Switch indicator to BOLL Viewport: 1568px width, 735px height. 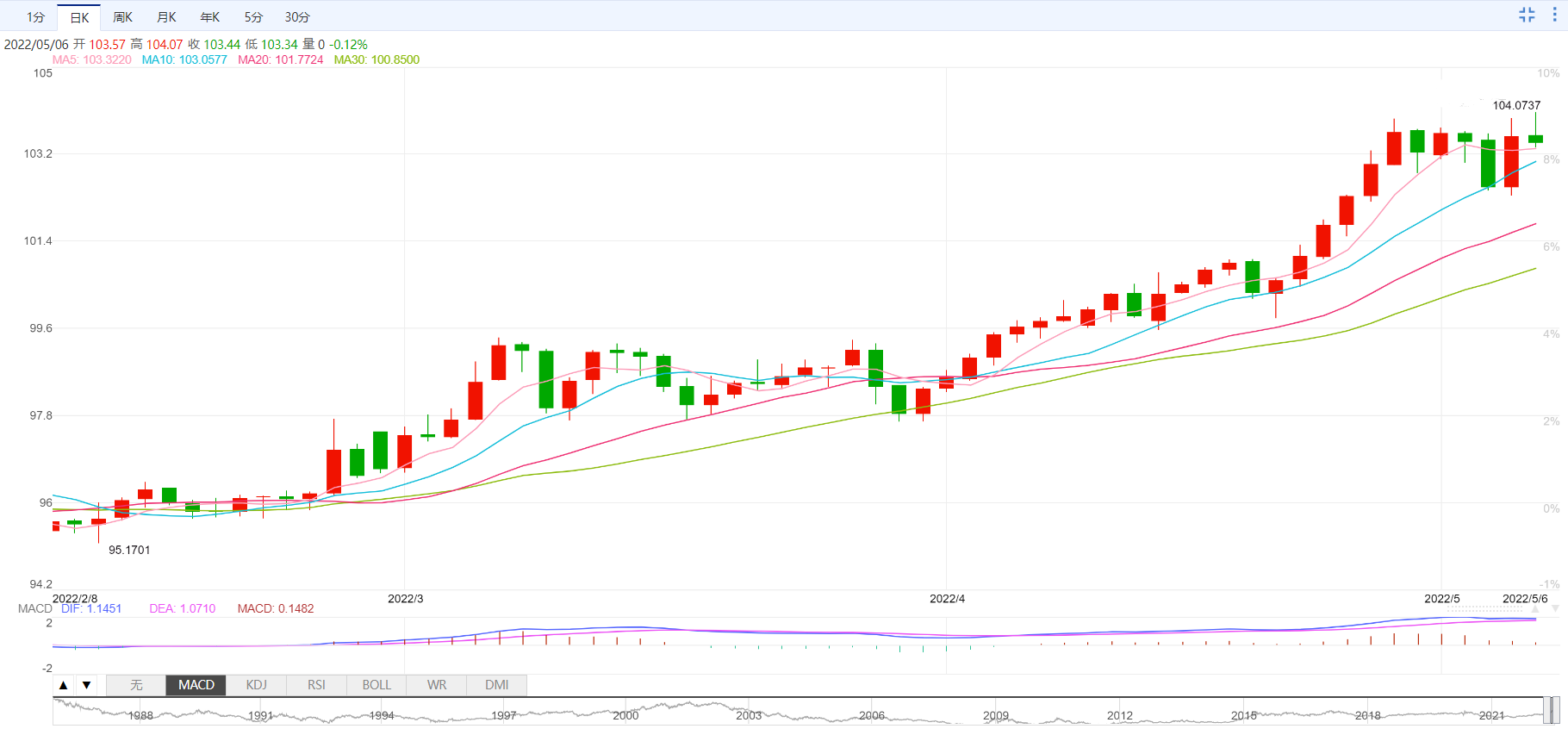[x=376, y=685]
